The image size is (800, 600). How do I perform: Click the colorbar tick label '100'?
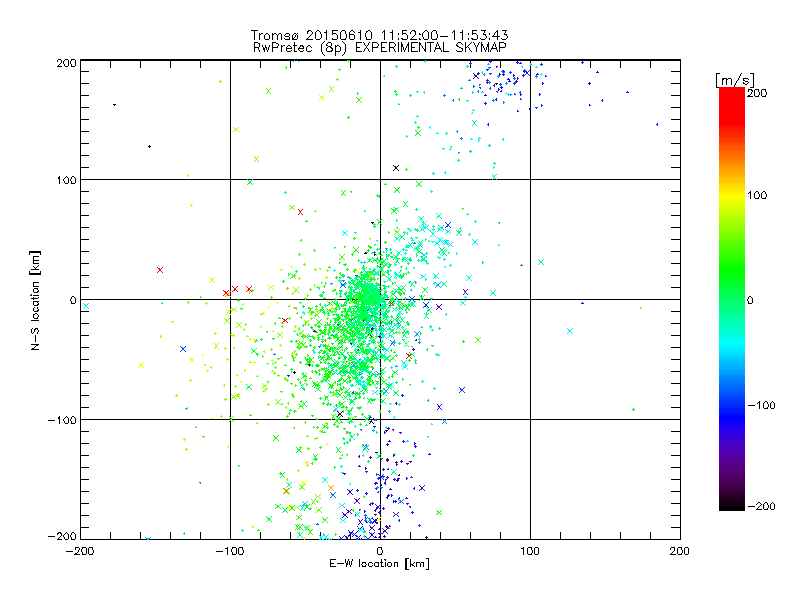[x=757, y=195]
